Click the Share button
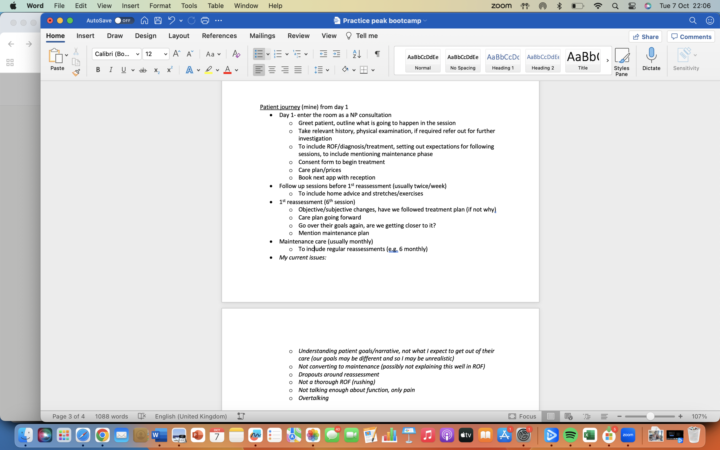 (x=645, y=36)
